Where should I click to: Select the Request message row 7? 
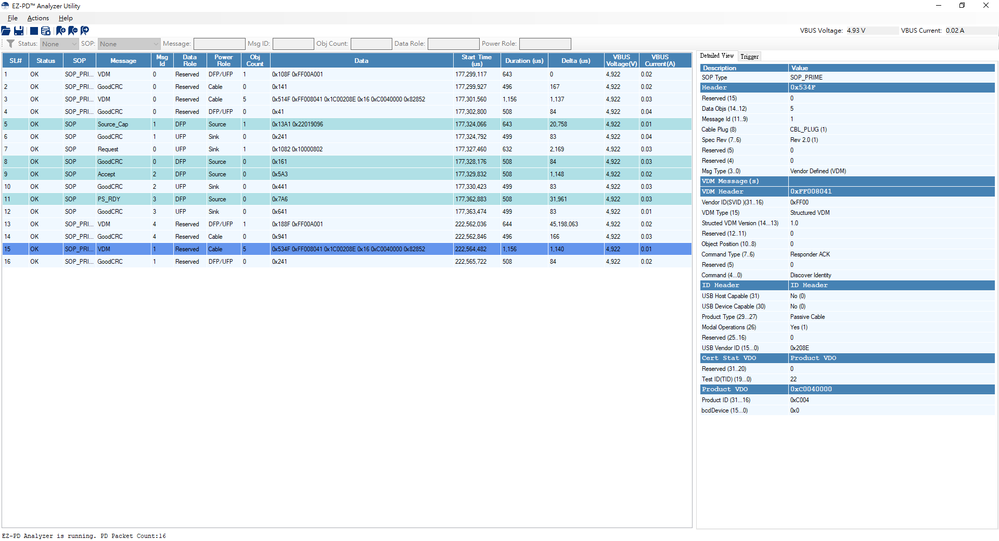[x=347, y=149]
